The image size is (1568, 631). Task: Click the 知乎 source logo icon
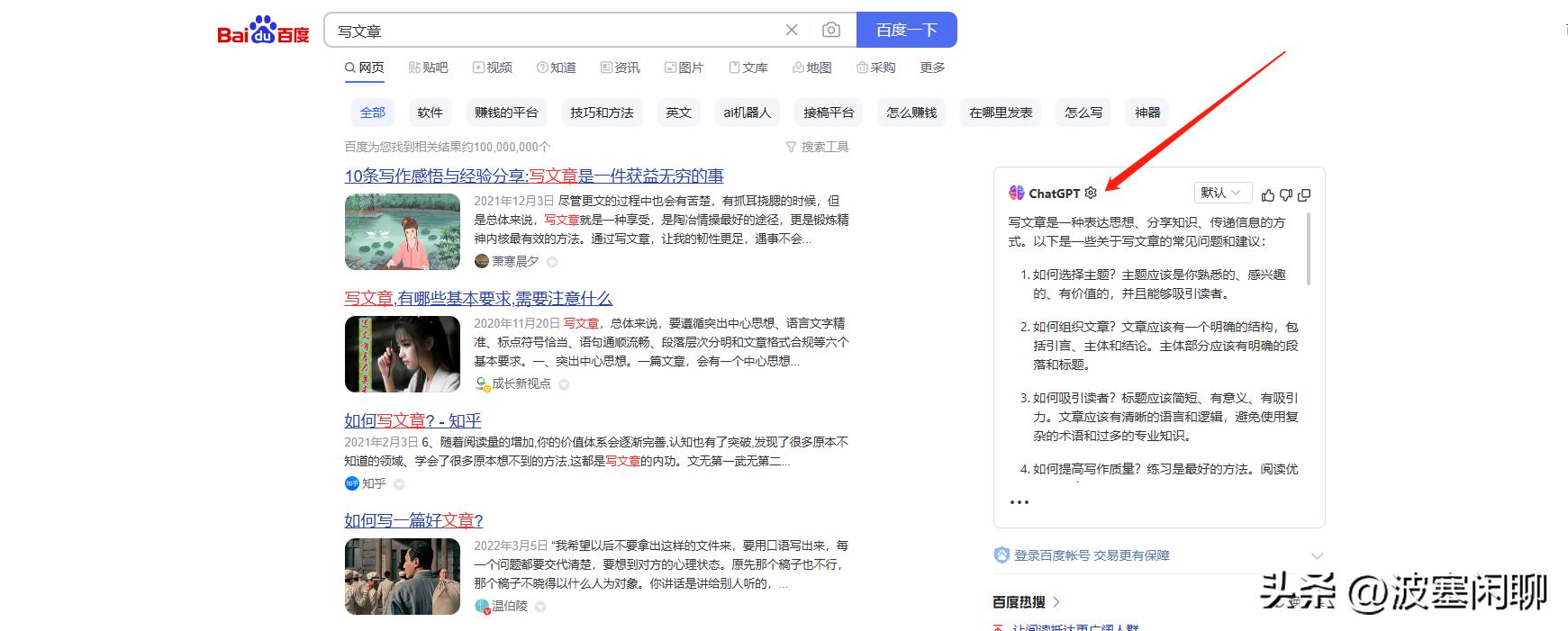352,483
